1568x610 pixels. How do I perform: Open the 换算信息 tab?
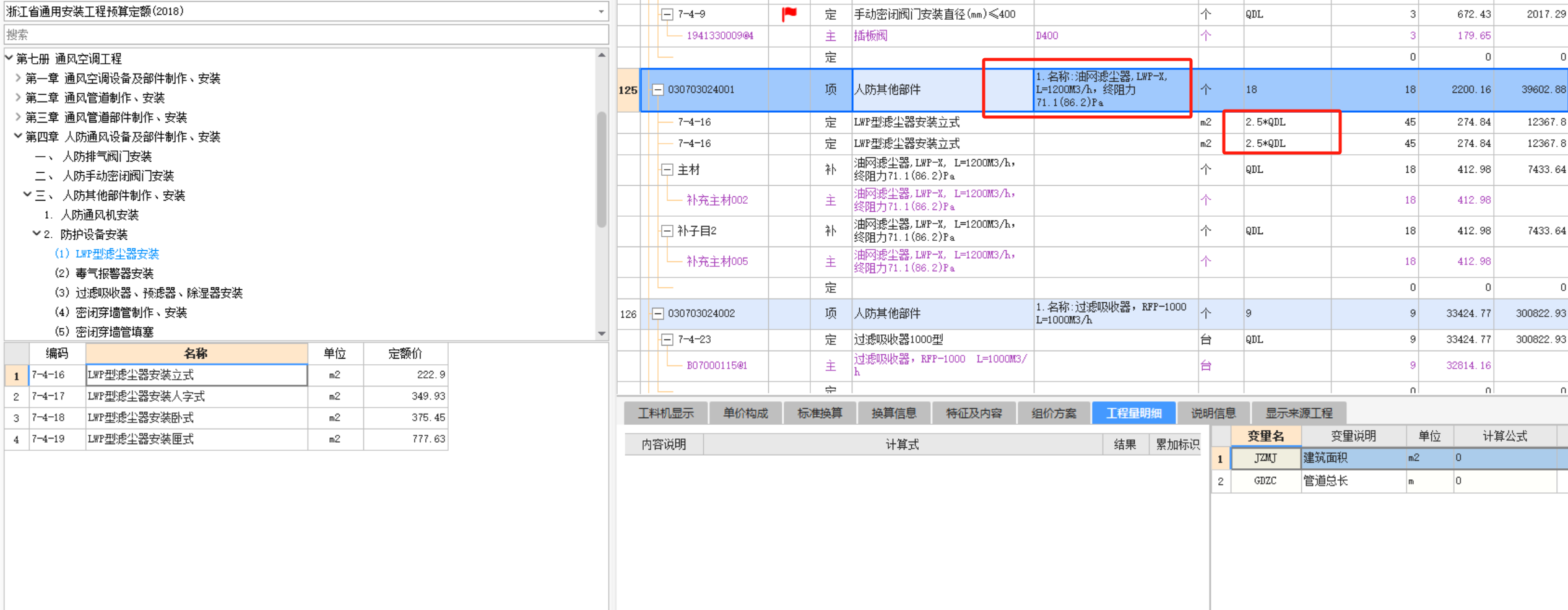tap(894, 413)
